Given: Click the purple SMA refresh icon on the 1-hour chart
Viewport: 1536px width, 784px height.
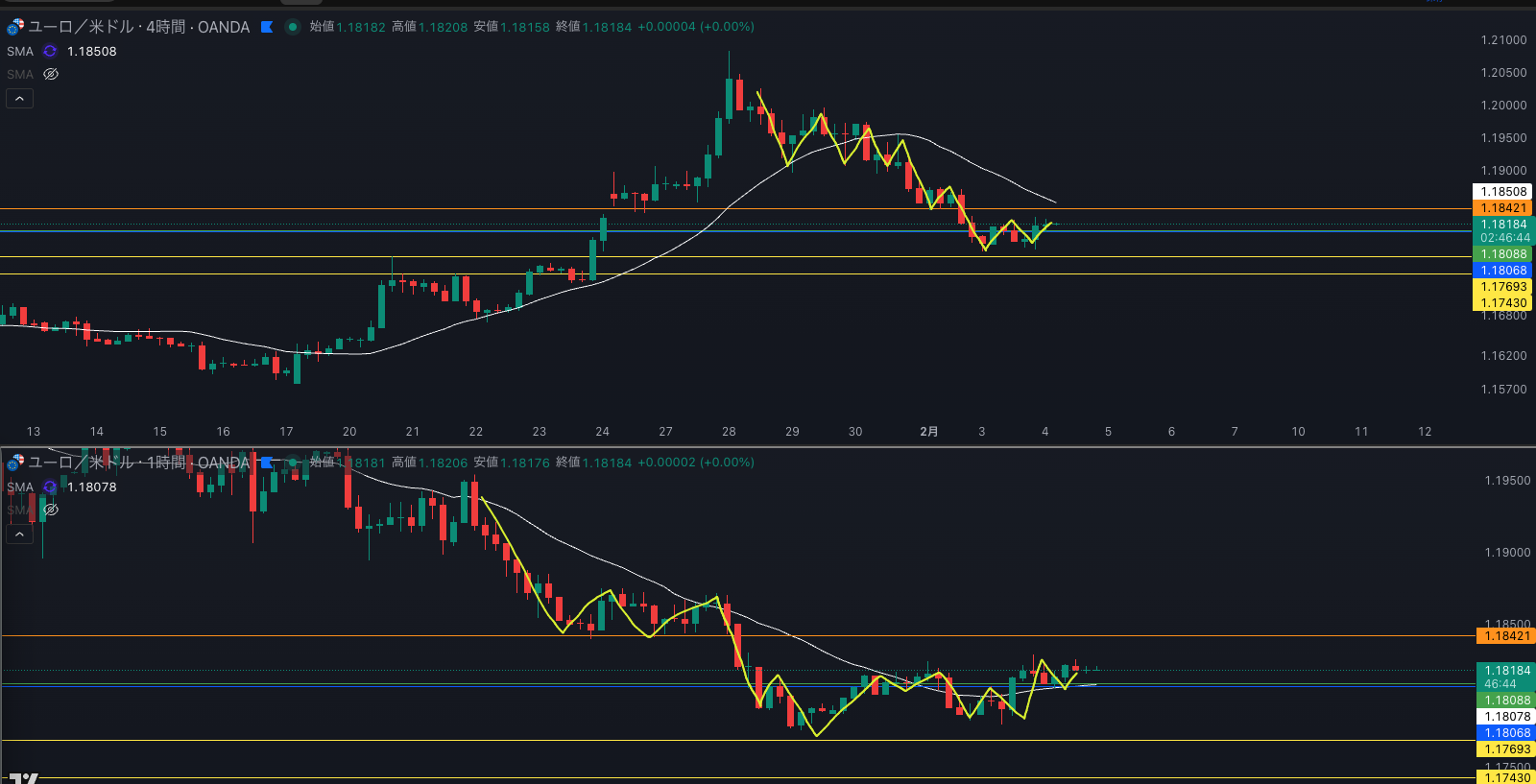Looking at the screenshot, I should [x=50, y=487].
